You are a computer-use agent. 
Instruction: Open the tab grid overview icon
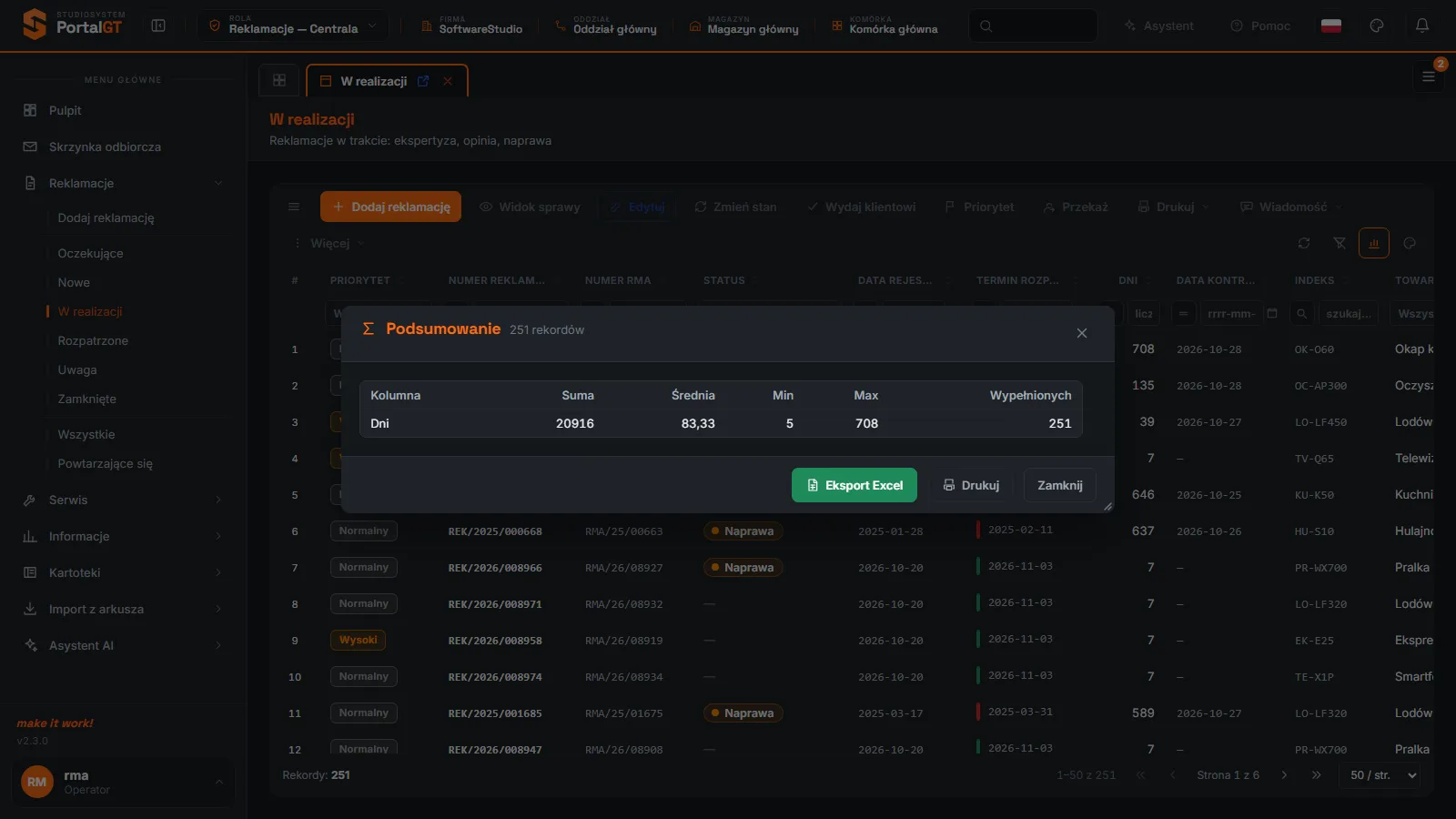tap(279, 80)
